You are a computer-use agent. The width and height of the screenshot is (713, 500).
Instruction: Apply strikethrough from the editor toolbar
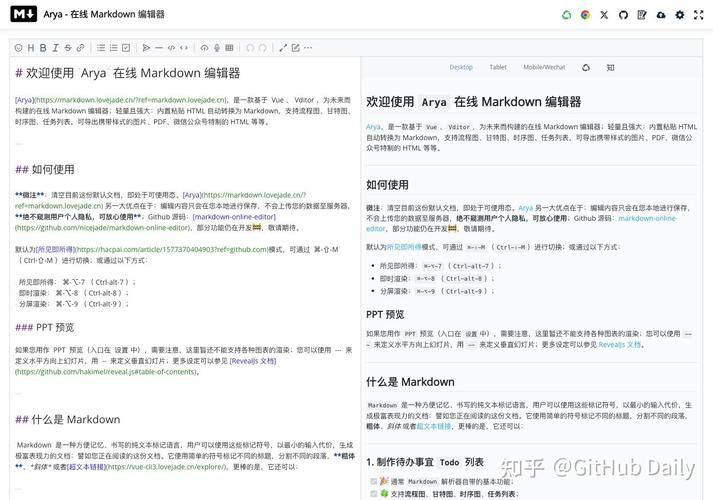tap(68, 48)
